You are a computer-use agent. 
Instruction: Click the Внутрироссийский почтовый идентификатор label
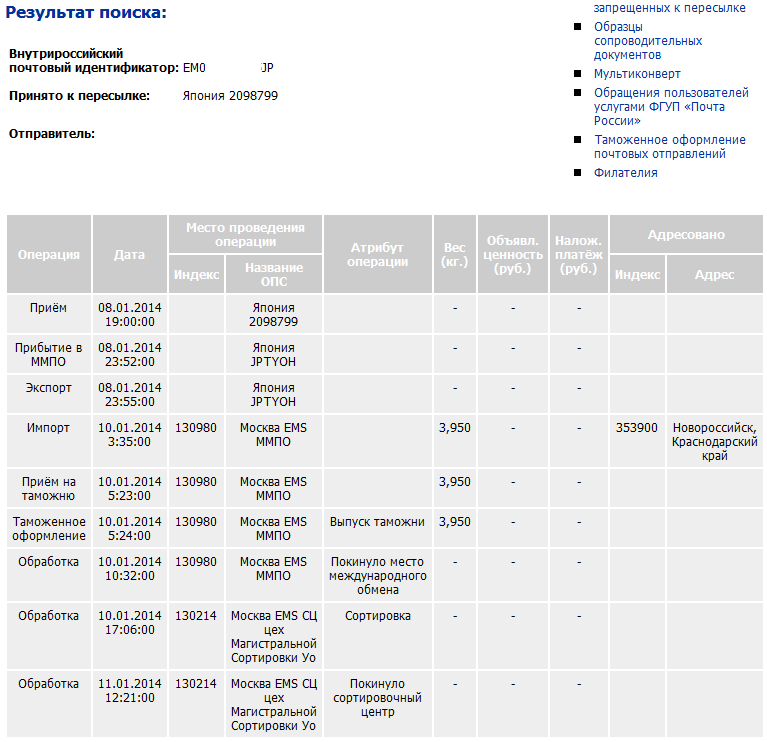pos(93,61)
